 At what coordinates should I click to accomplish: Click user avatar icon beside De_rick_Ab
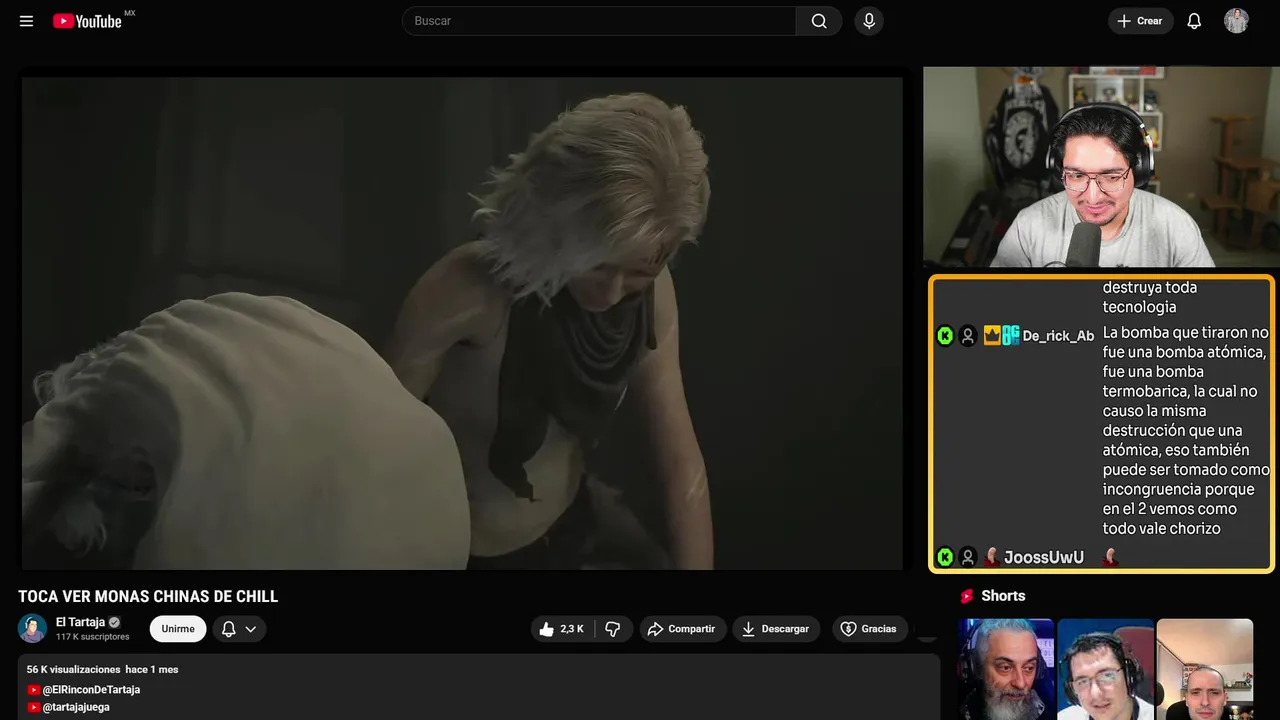click(x=968, y=336)
